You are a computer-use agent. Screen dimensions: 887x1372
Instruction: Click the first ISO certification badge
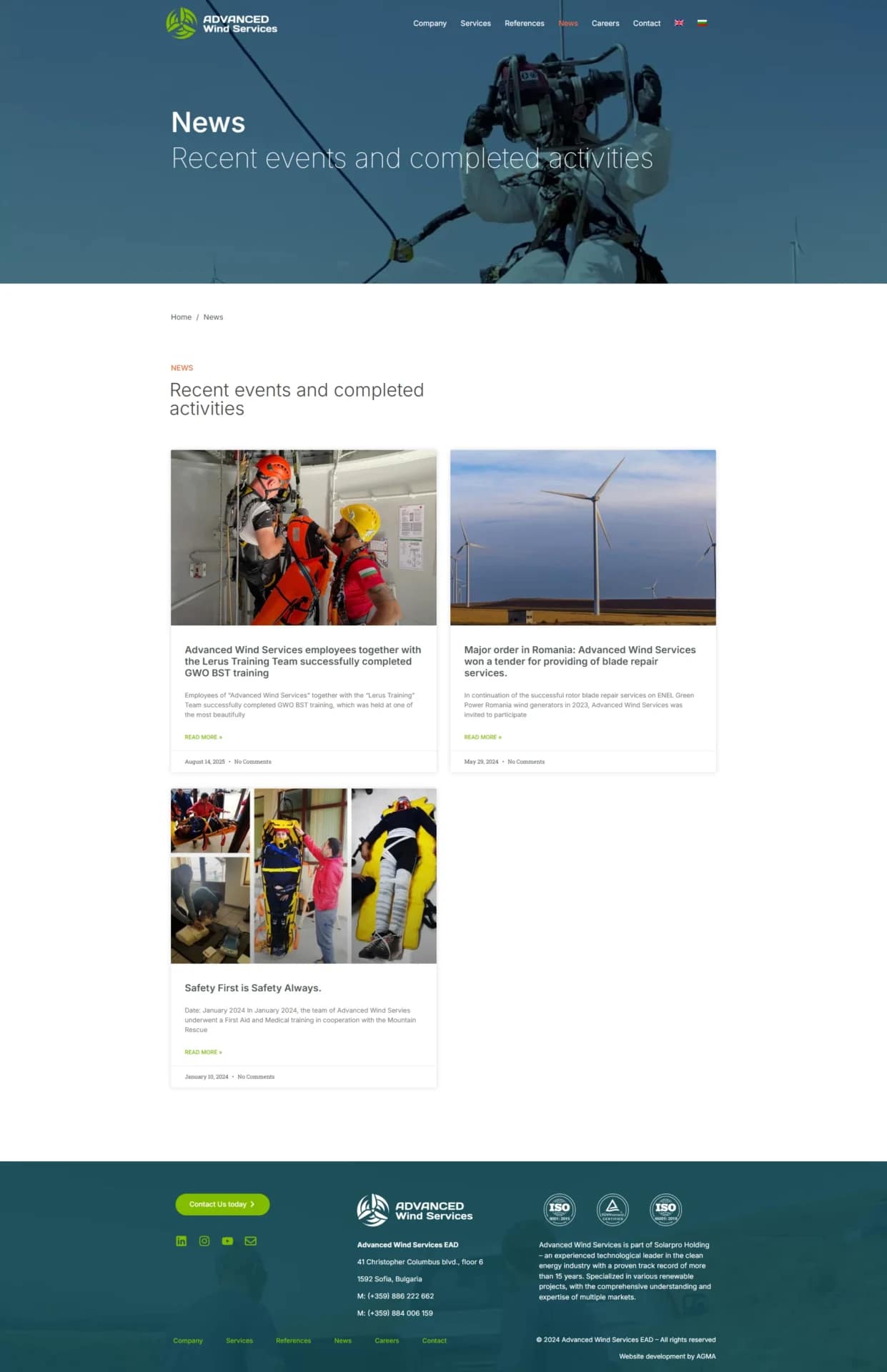(560, 1210)
